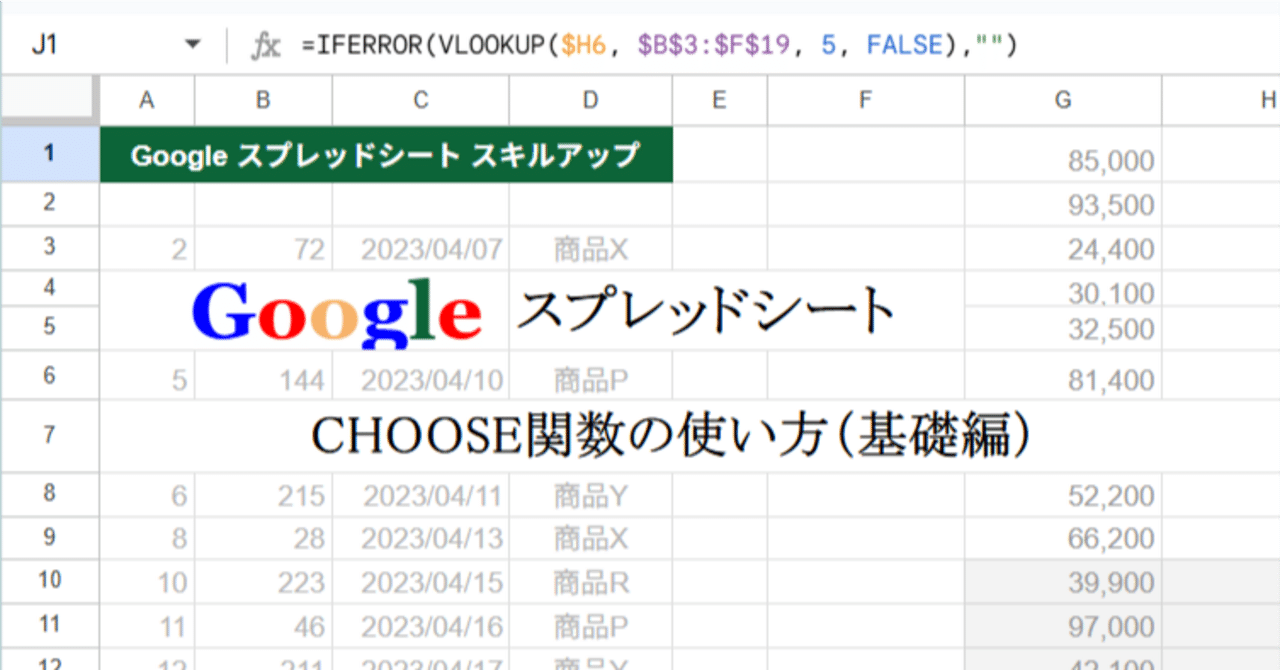Select column G header
Screen dimensions: 1280x670
coord(1062,100)
